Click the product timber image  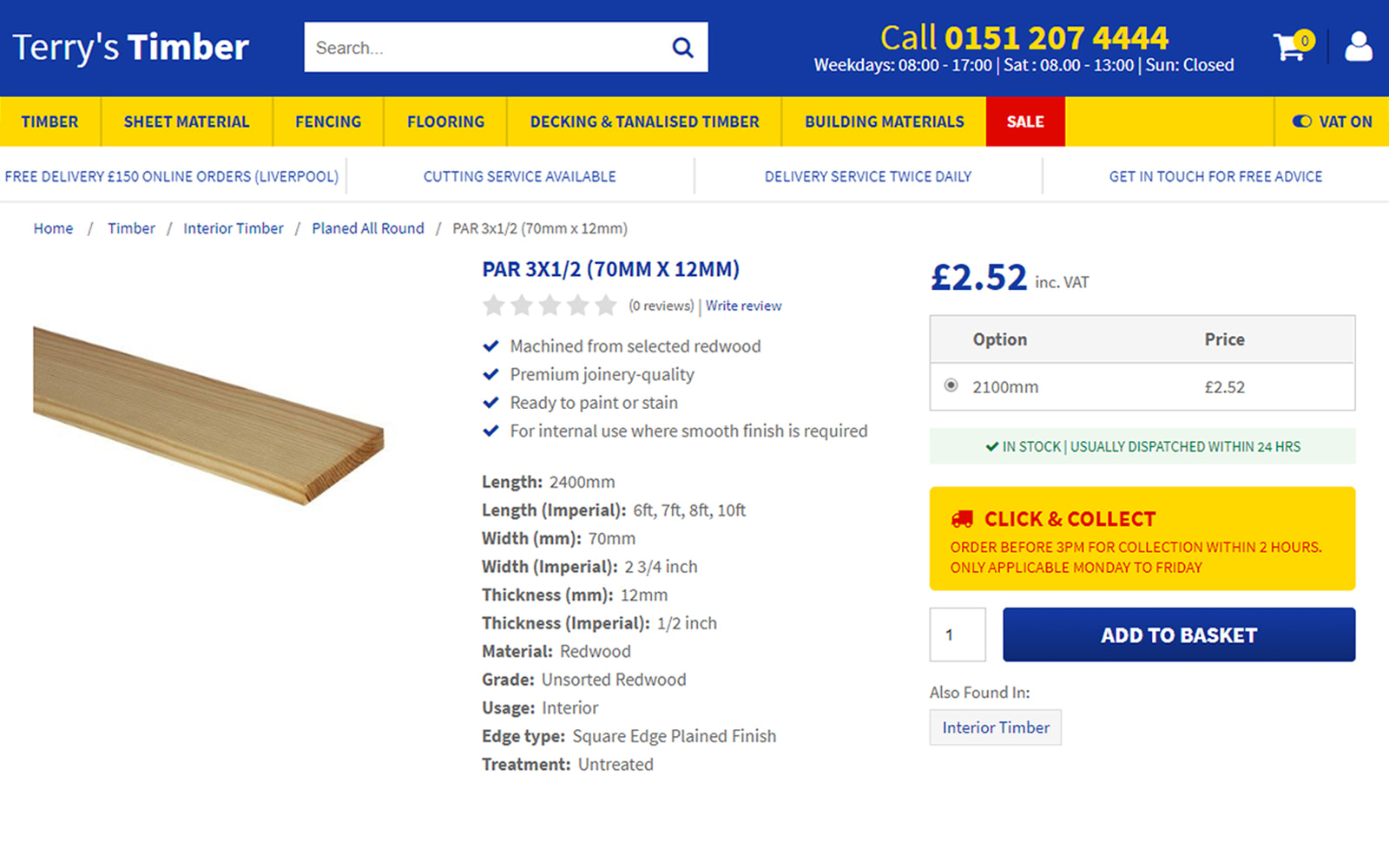208,415
